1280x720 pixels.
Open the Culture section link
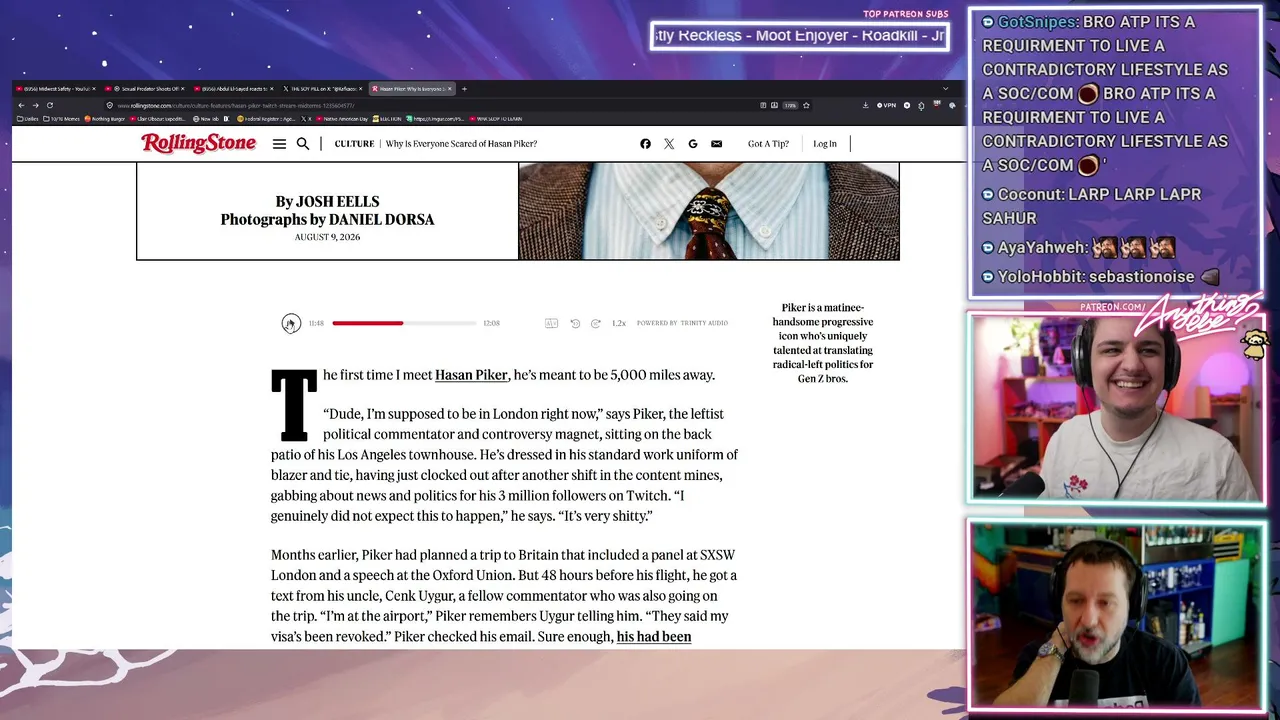[354, 144]
